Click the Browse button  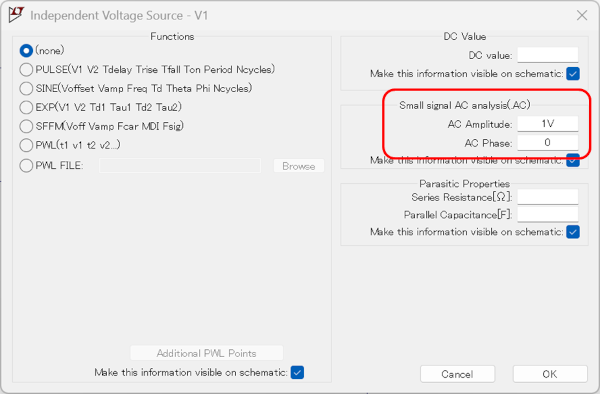click(x=299, y=166)
